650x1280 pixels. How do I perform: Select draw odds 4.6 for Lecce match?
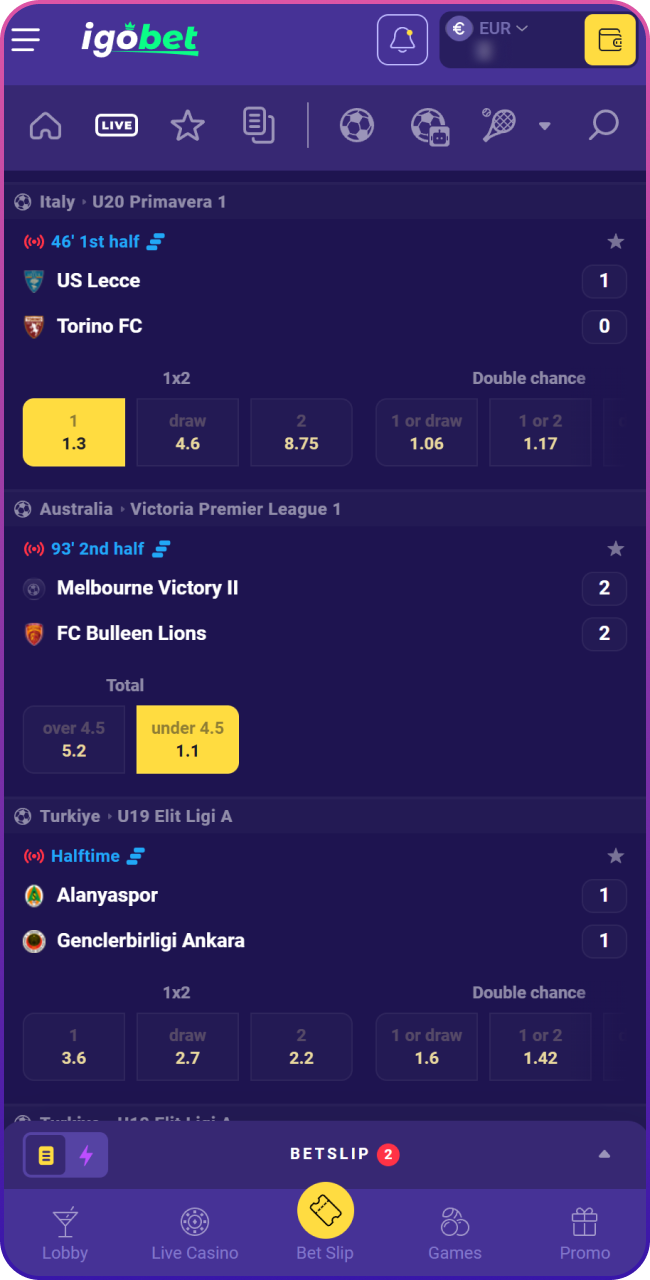[x=188, y=432]
